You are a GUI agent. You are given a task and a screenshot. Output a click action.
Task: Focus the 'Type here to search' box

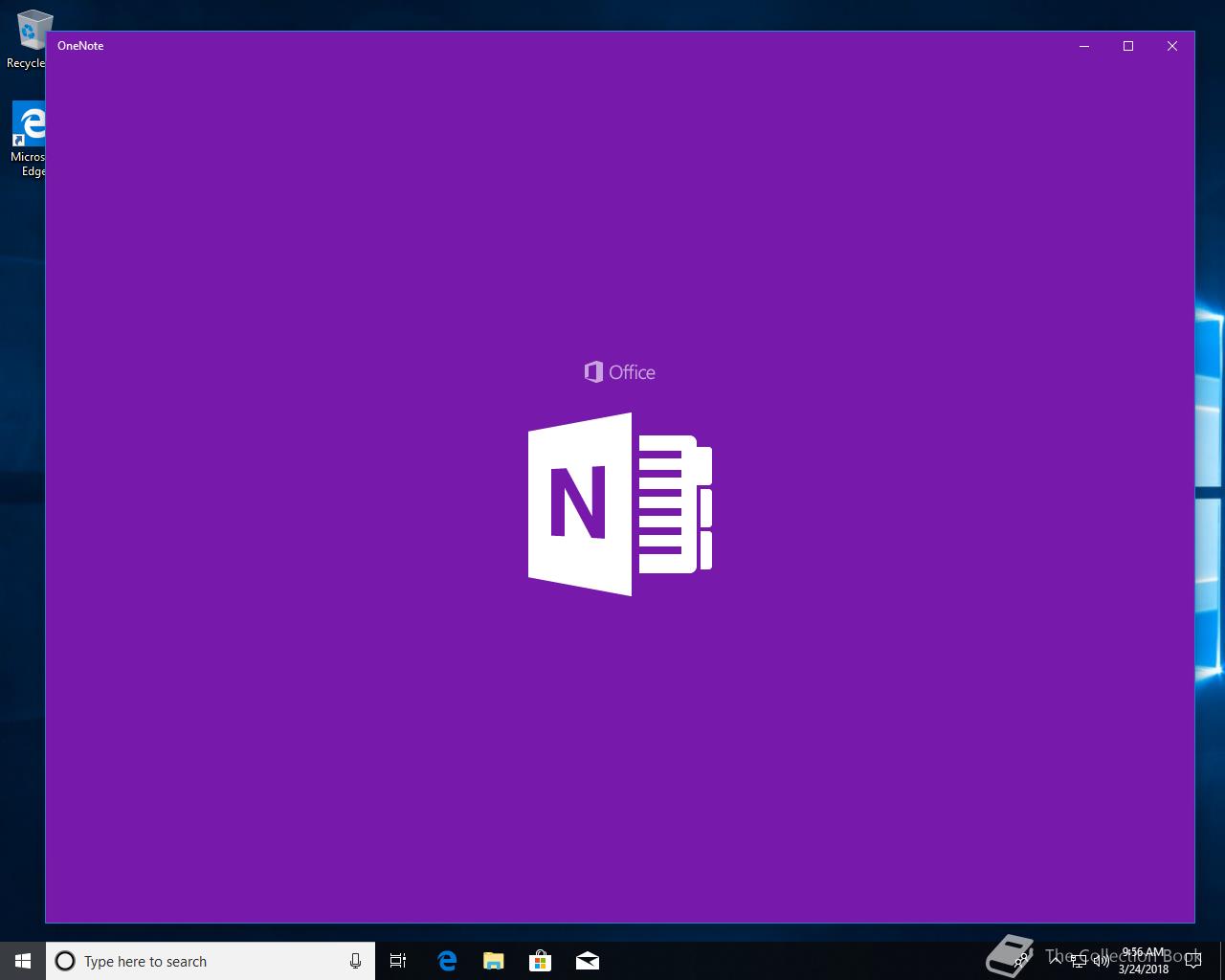pos(211,961)
